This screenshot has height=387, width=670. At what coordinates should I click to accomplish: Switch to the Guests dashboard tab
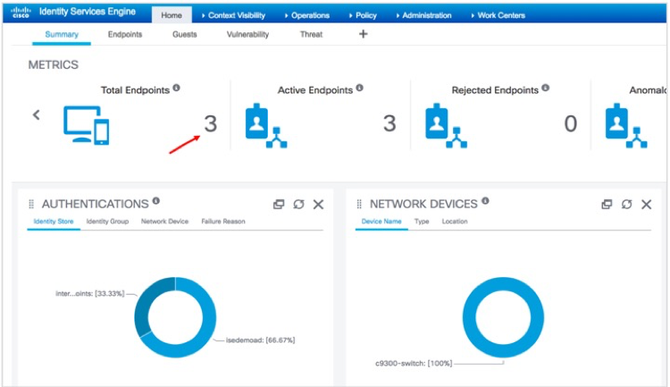[185, 34]
